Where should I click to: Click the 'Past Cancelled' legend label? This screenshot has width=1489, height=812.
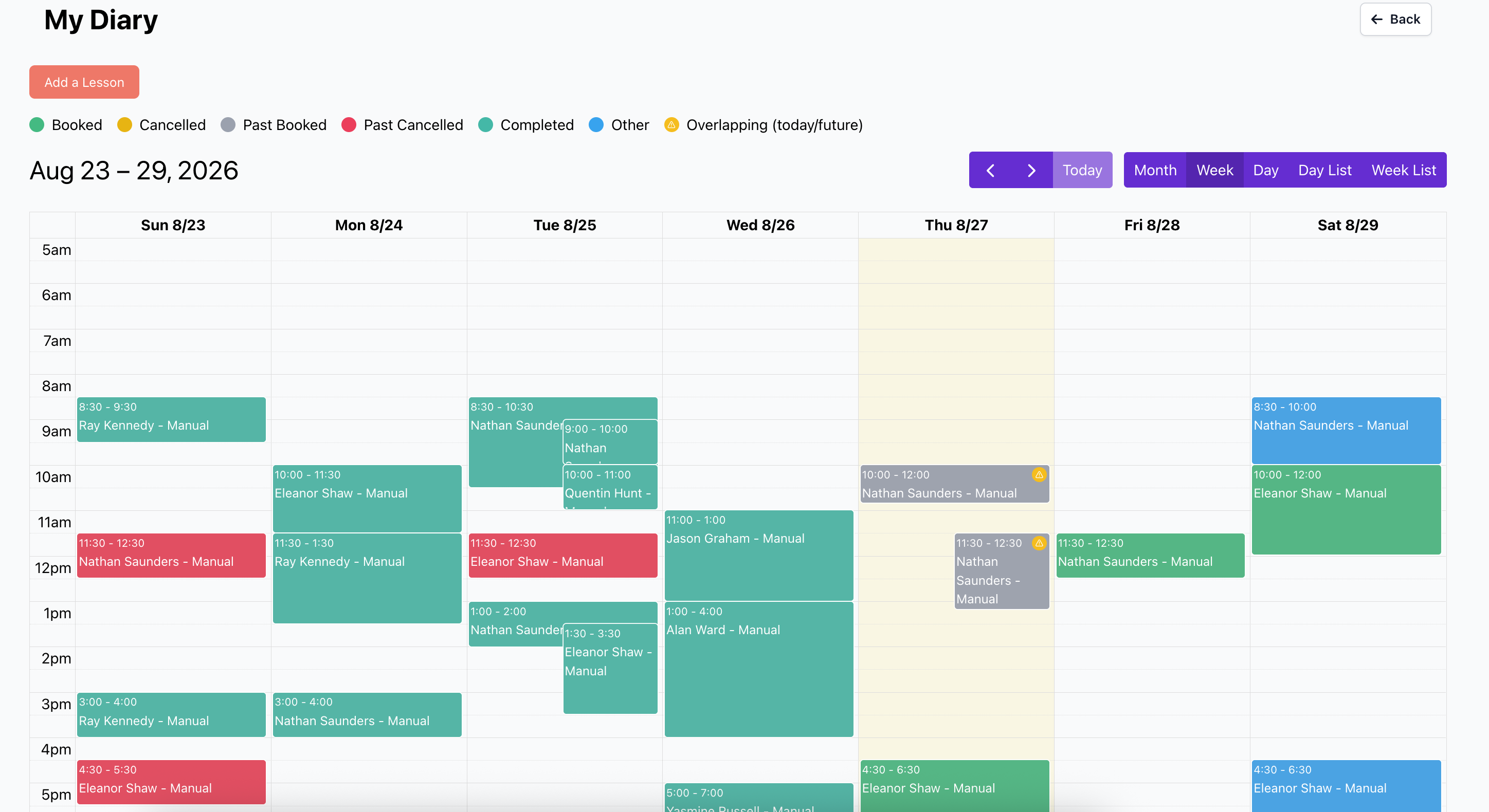tap(413, 125)
